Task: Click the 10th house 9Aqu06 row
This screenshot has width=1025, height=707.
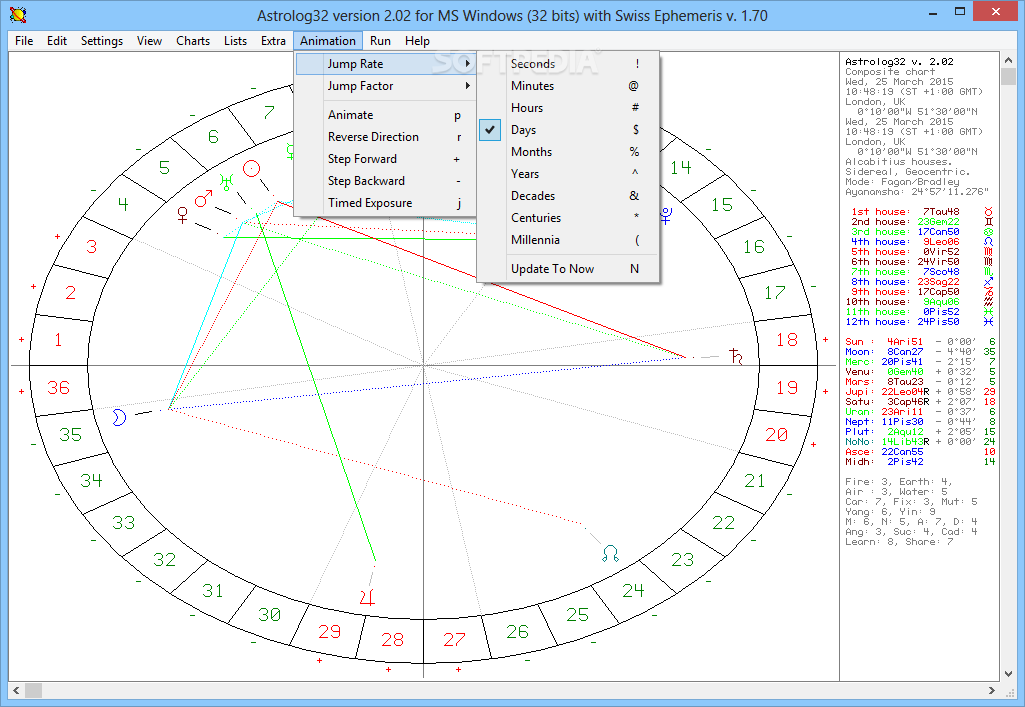Action: pyautogui.click(x=919, y=302)
